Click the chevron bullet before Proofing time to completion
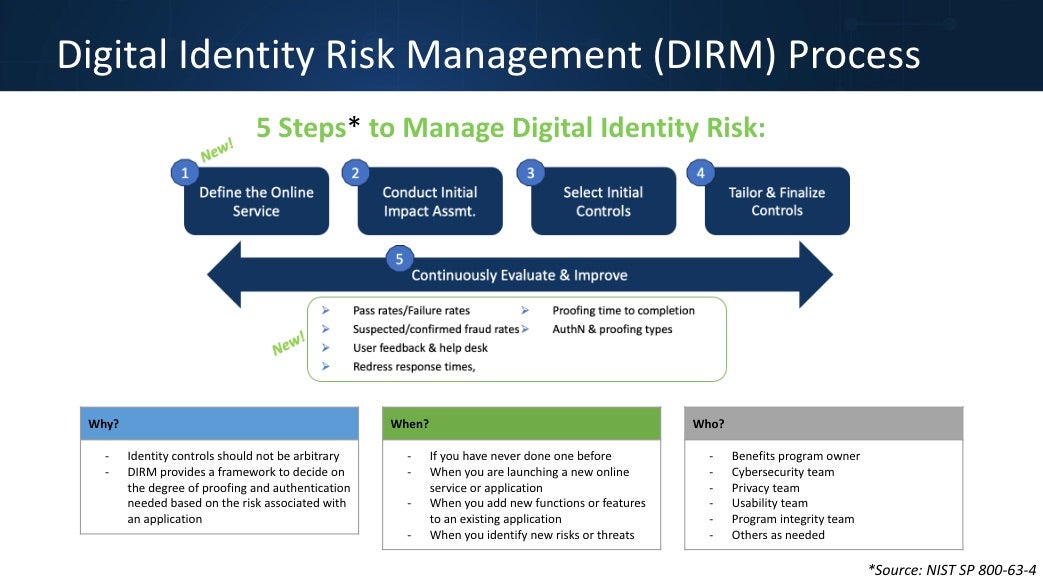 coord(525,311)
